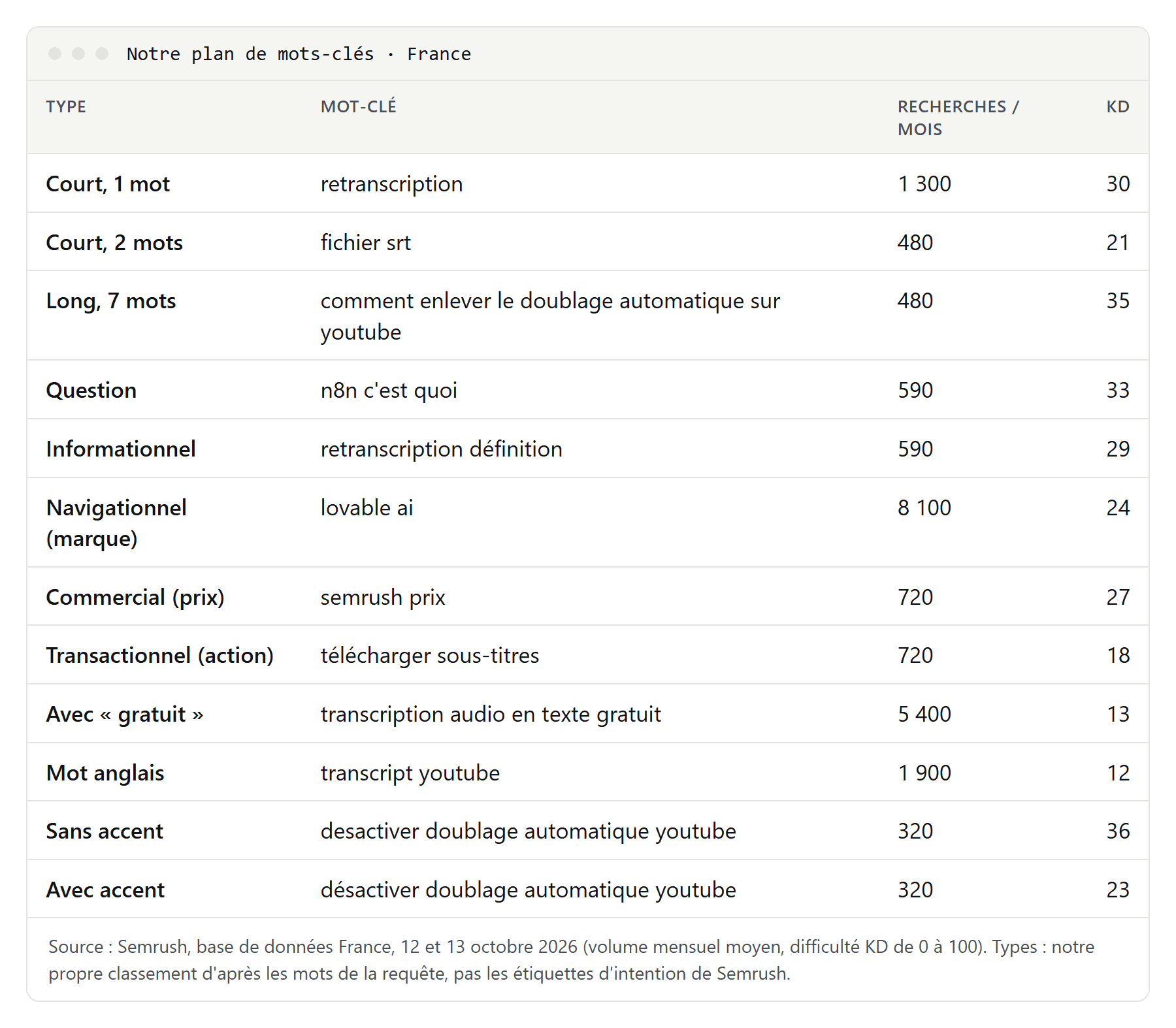
Task: Click the 'Mot anglais' type label
Action: pos(105,773)
